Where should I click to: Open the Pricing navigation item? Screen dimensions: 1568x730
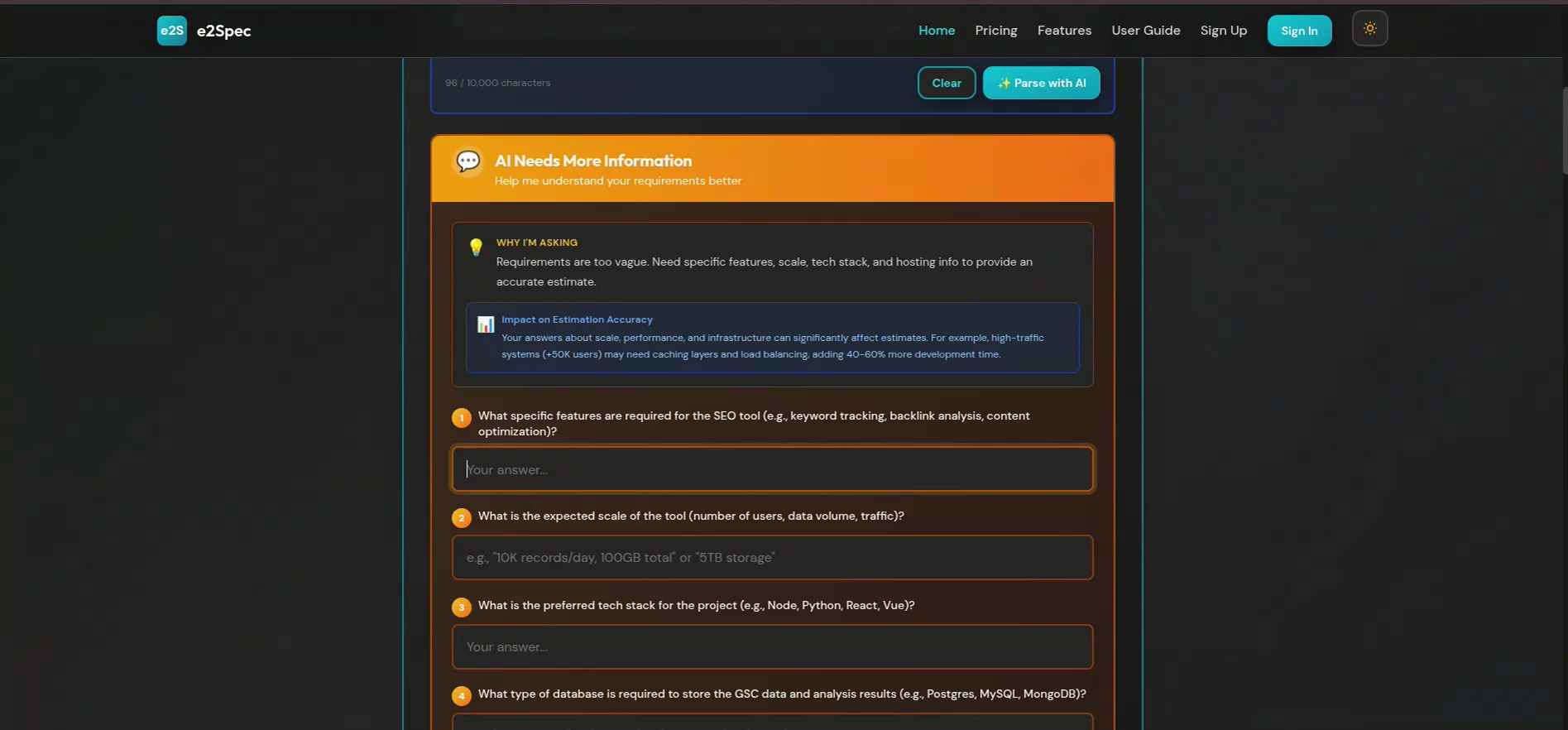click(x=996, y=31)
